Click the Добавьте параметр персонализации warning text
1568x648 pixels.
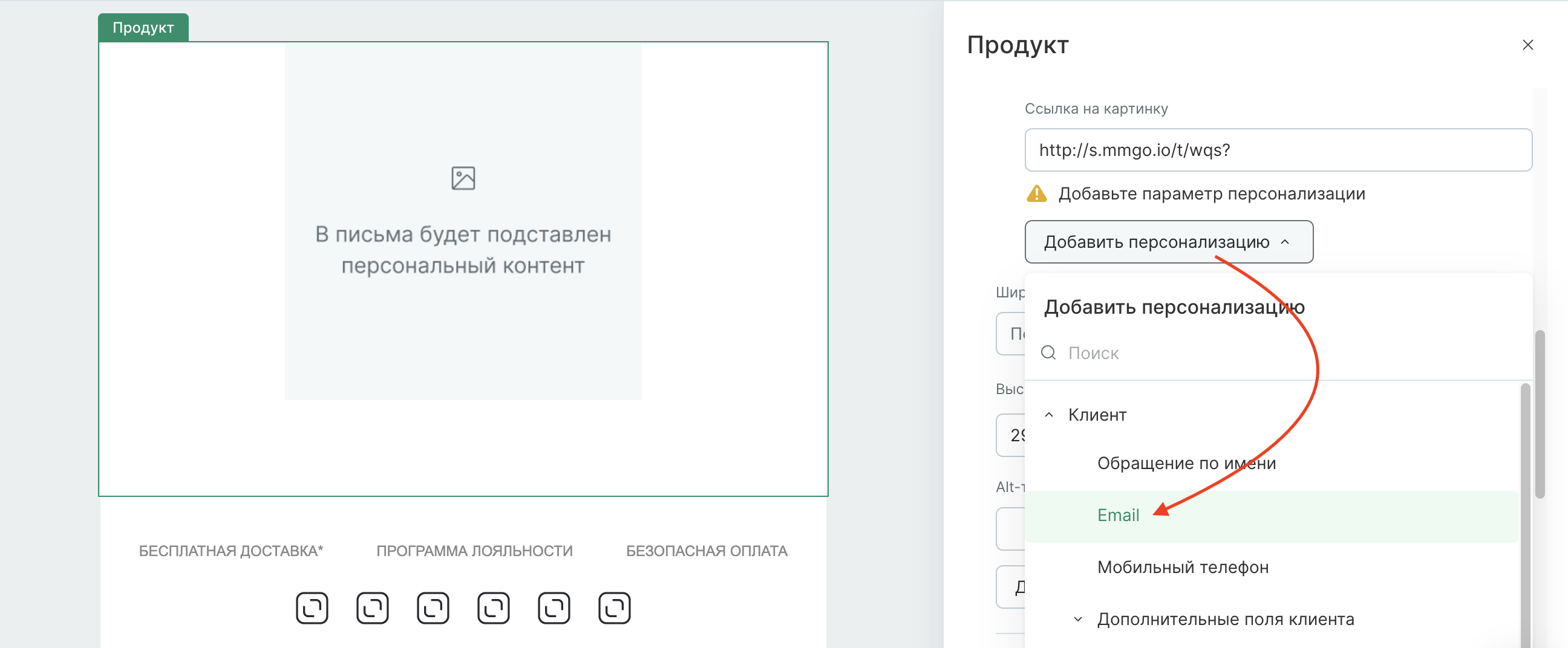coord(1211,193)
